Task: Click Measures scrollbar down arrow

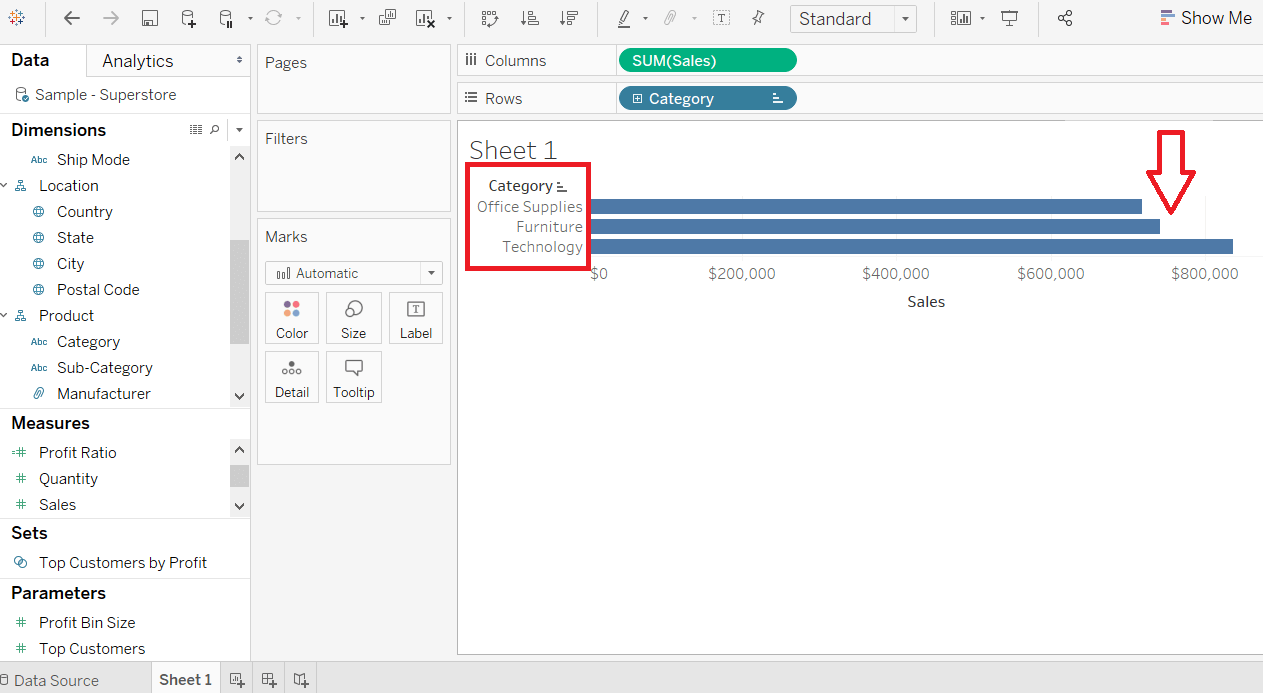Action: pyautogui.click(x=239, y=506)
